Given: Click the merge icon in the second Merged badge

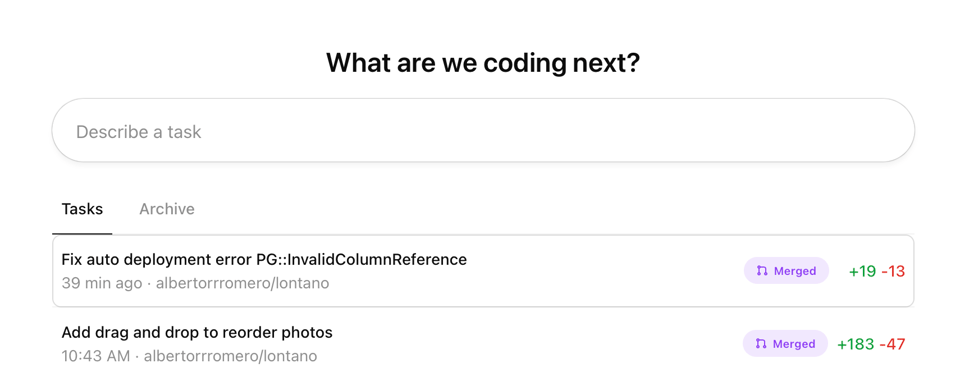Looking at the screenshot, I should point(761,344).
